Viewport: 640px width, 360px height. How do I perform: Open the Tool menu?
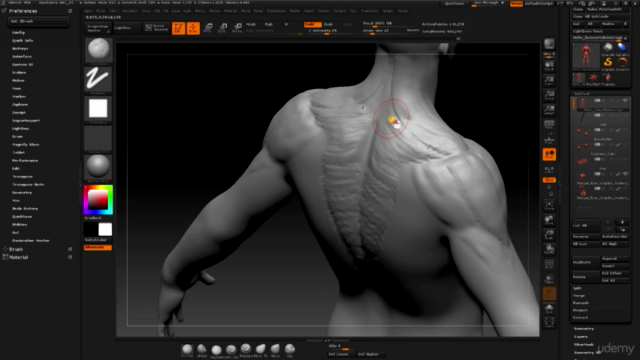coord(353,11)
